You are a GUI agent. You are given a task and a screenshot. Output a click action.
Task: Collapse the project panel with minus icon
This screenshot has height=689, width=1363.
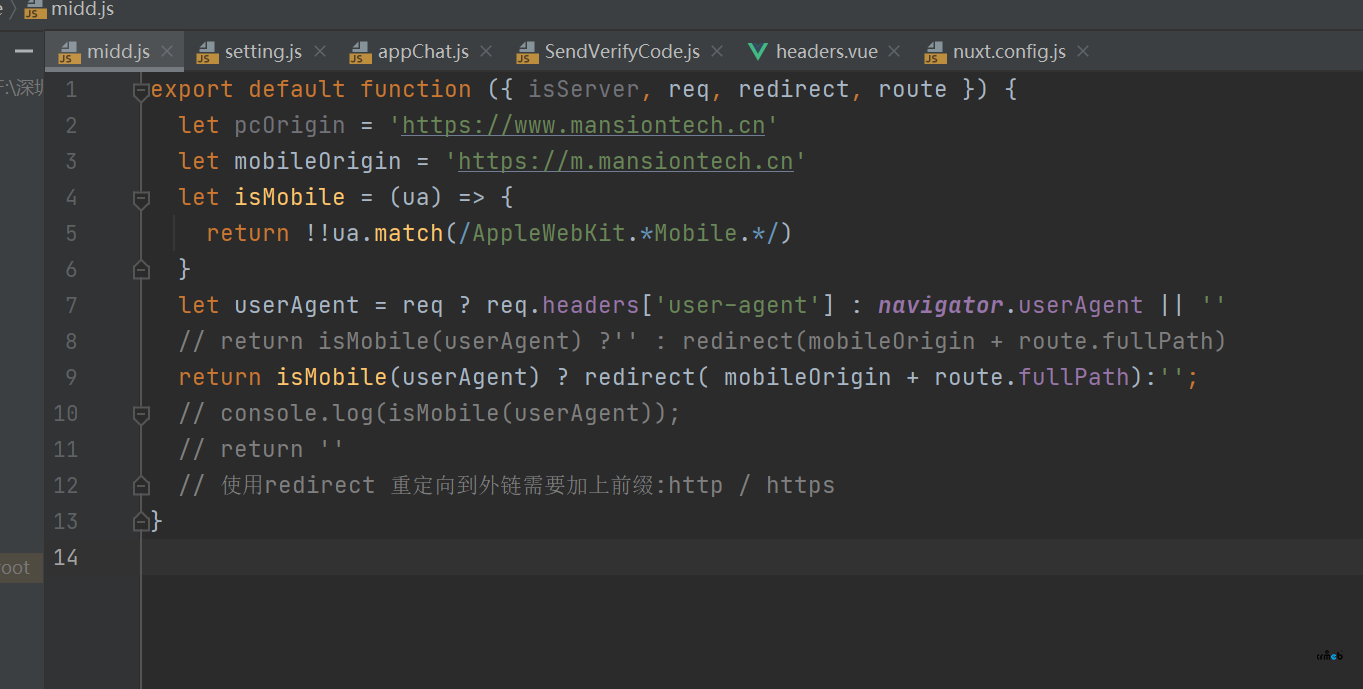pyautogui.click(x=24, y=51)
